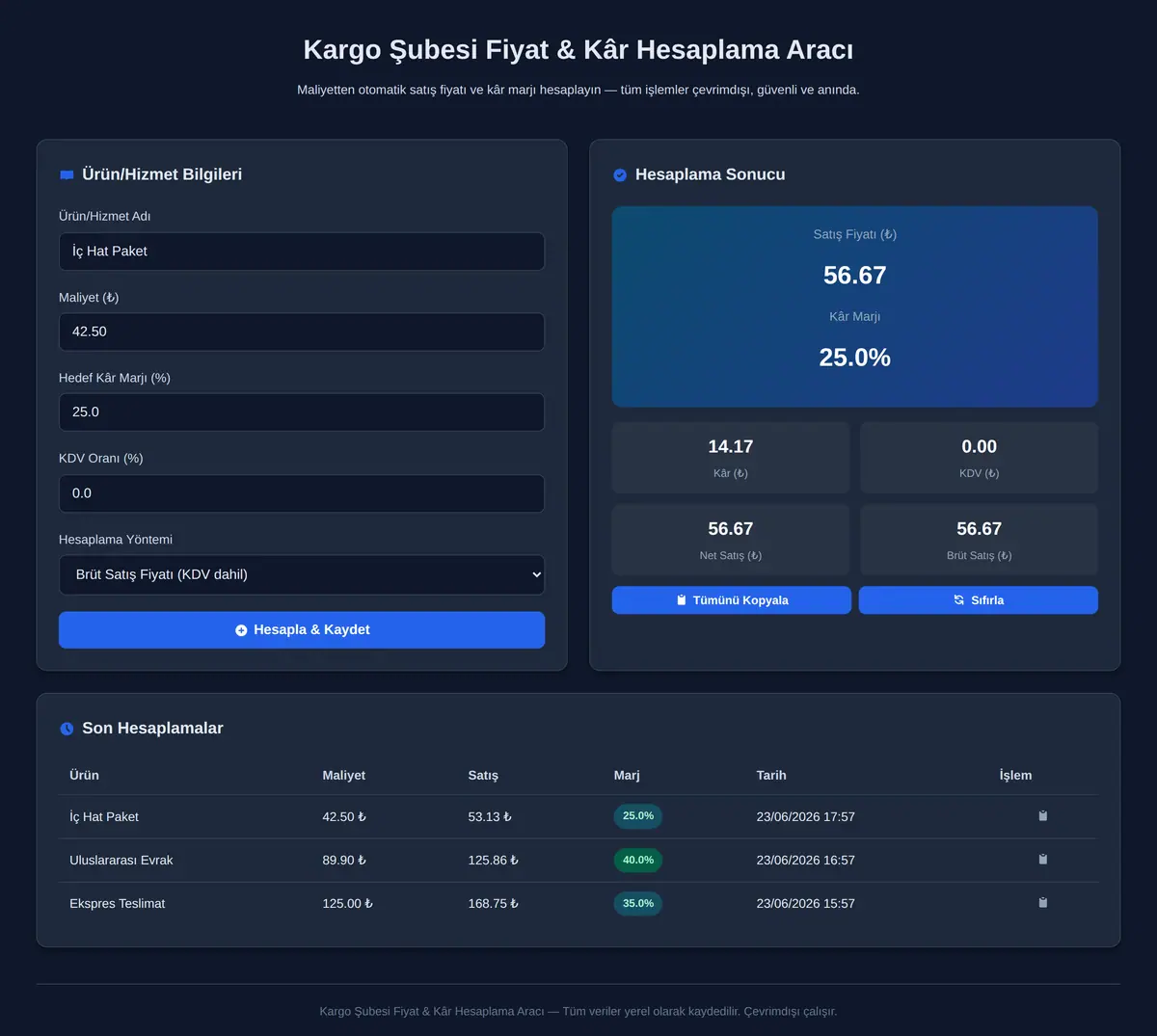Click the 40.0% margin badge
Screen dimensions: 1157x1036
tap(638, 860)
